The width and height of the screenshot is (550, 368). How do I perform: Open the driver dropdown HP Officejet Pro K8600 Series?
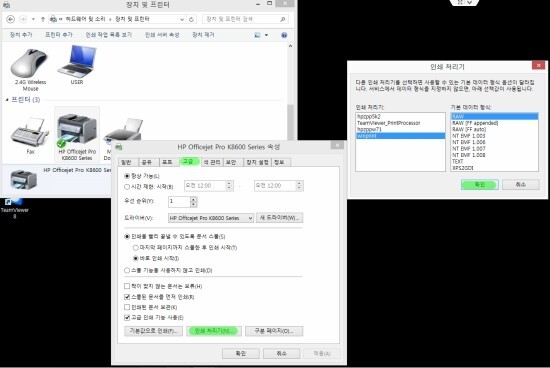pyautogui.click(x=210, y=218)
